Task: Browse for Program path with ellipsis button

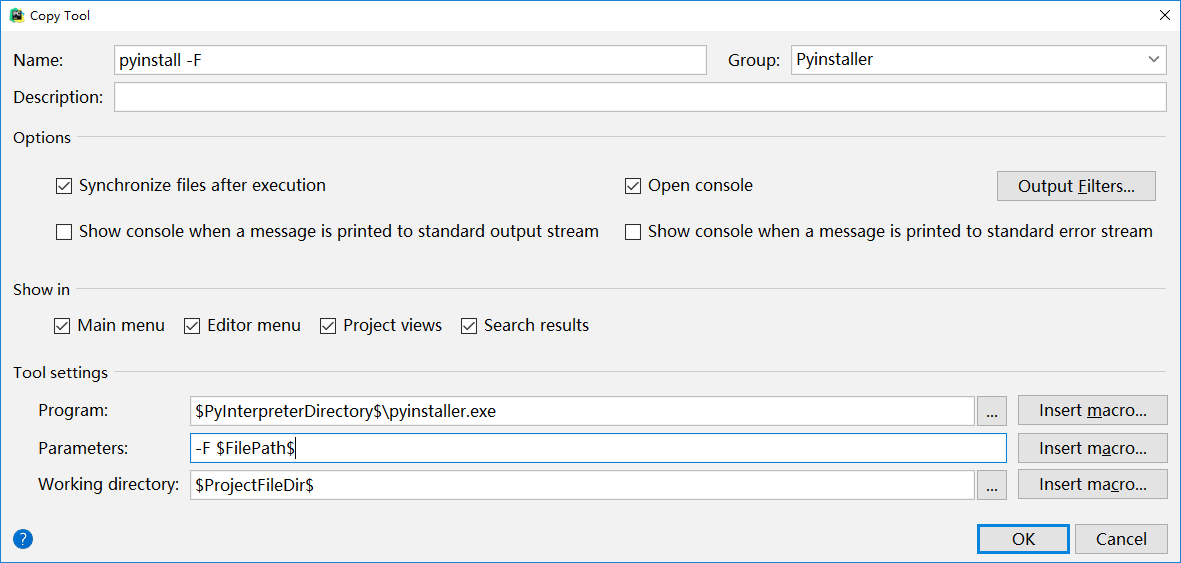Action: [x=992, y=412]
